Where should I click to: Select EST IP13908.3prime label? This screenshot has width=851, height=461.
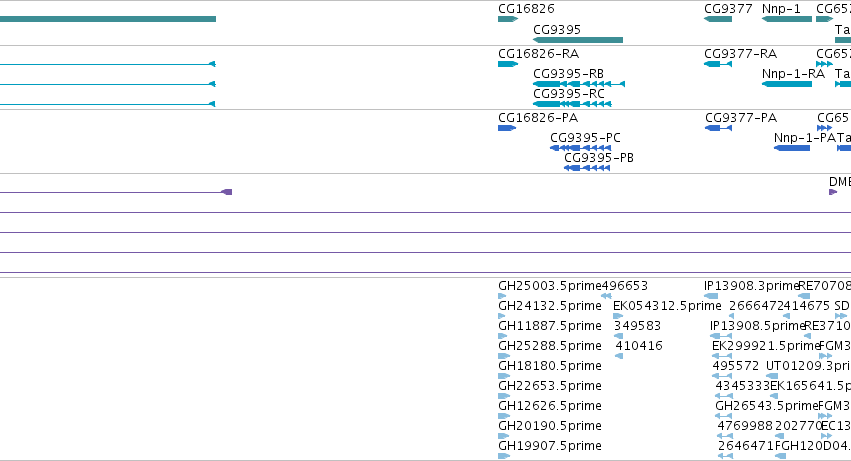pos(752,286)
